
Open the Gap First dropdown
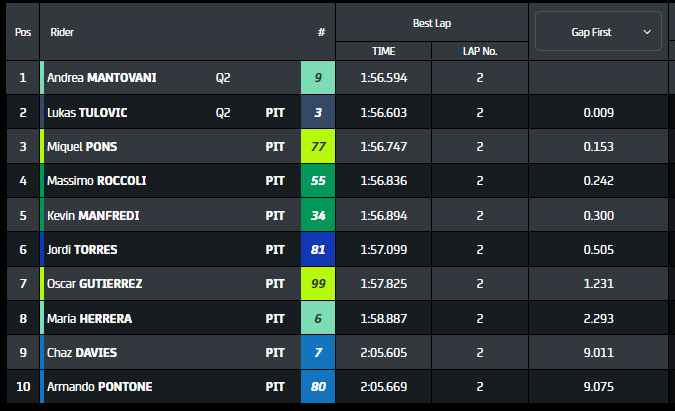pyautogui.click(x=598, y=32)
